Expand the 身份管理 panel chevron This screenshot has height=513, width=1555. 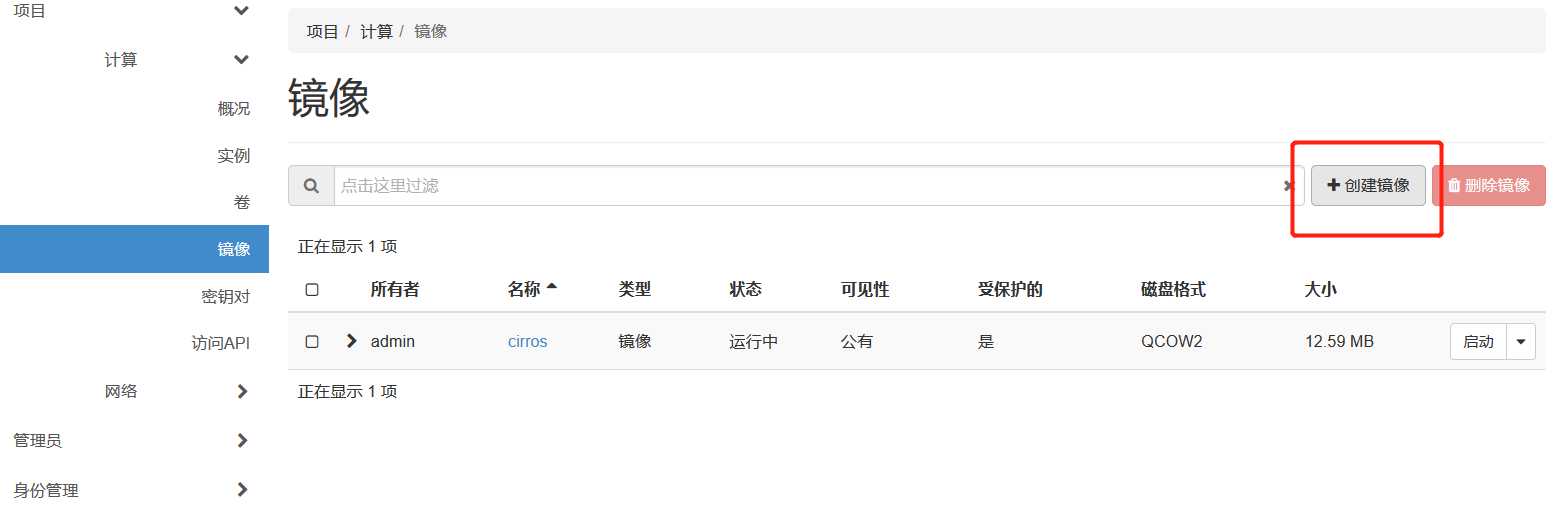pos(242,490)
